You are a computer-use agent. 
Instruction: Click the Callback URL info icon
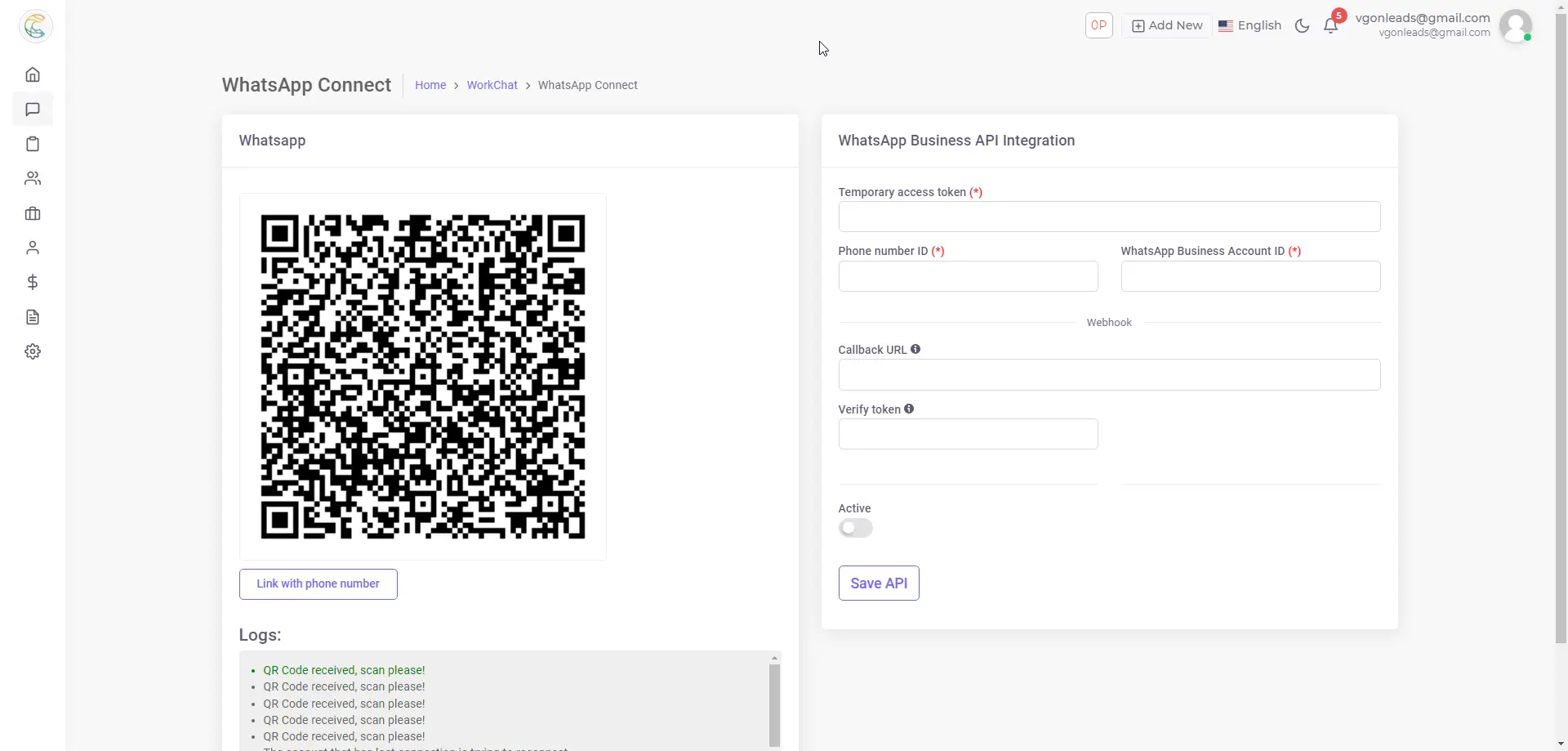tap(915, 349)
